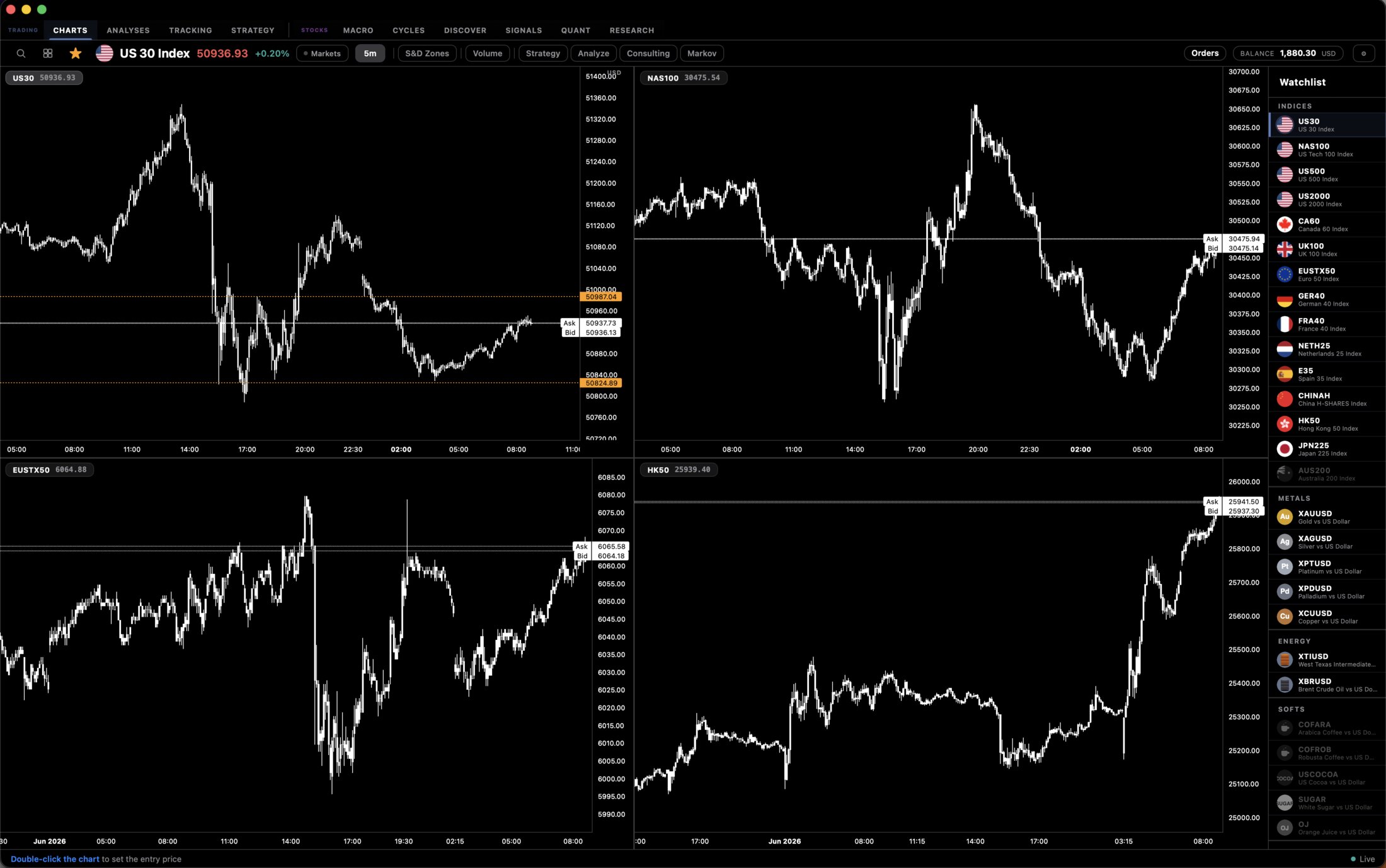Select the NAS100 flag icon in watchlist

(1285, 150)
